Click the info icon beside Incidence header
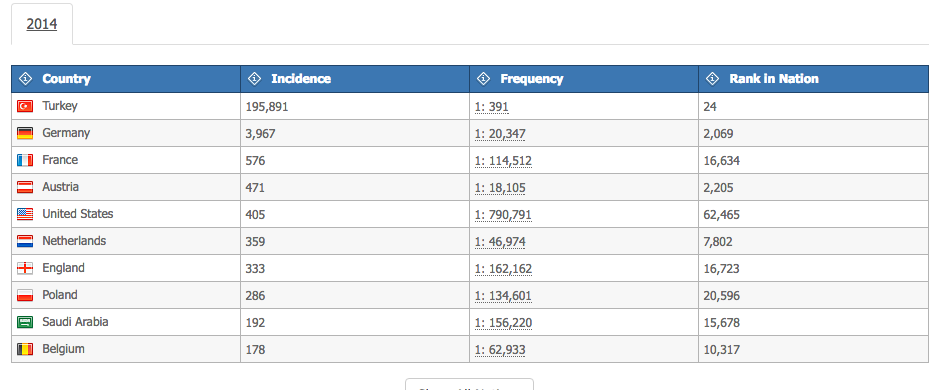946x390 pixels. pos(254,78)
